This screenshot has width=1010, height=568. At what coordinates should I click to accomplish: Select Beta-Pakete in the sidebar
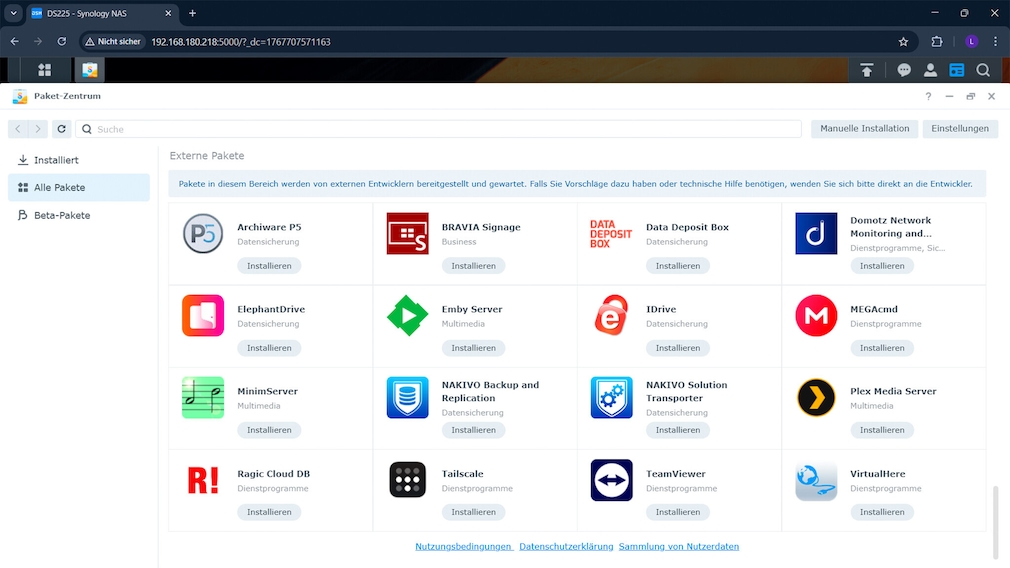pos(62,215)
